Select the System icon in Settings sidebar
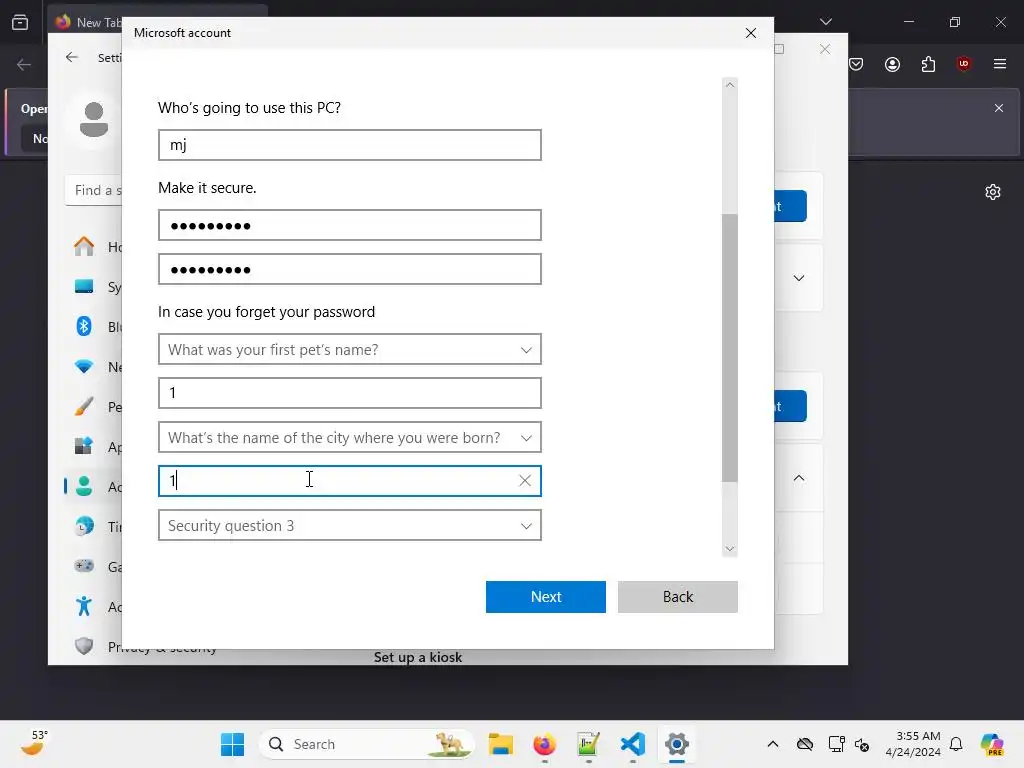The height and width of the screenshot is (768, 1024). 84,286
